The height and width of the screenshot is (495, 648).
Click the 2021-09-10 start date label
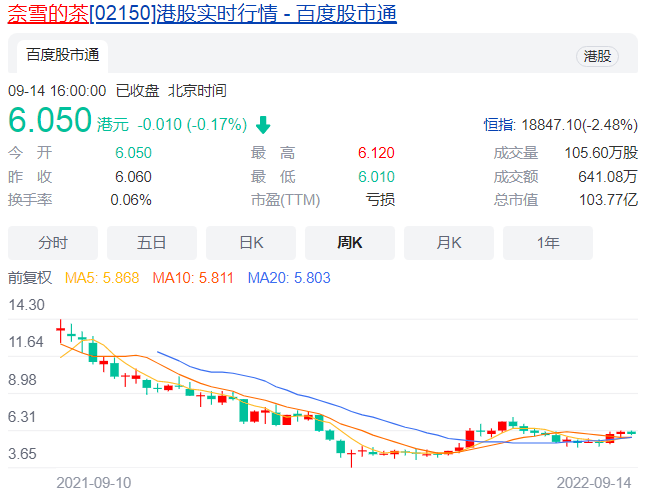(x=94, y=483)
